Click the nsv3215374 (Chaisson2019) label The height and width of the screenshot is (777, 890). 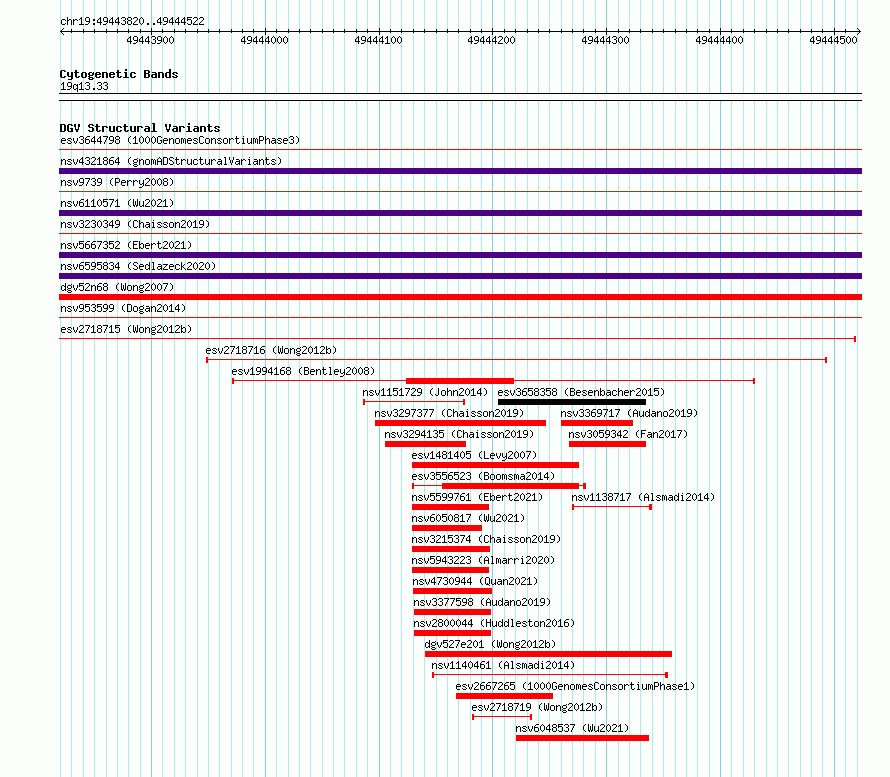click(486, 539)
